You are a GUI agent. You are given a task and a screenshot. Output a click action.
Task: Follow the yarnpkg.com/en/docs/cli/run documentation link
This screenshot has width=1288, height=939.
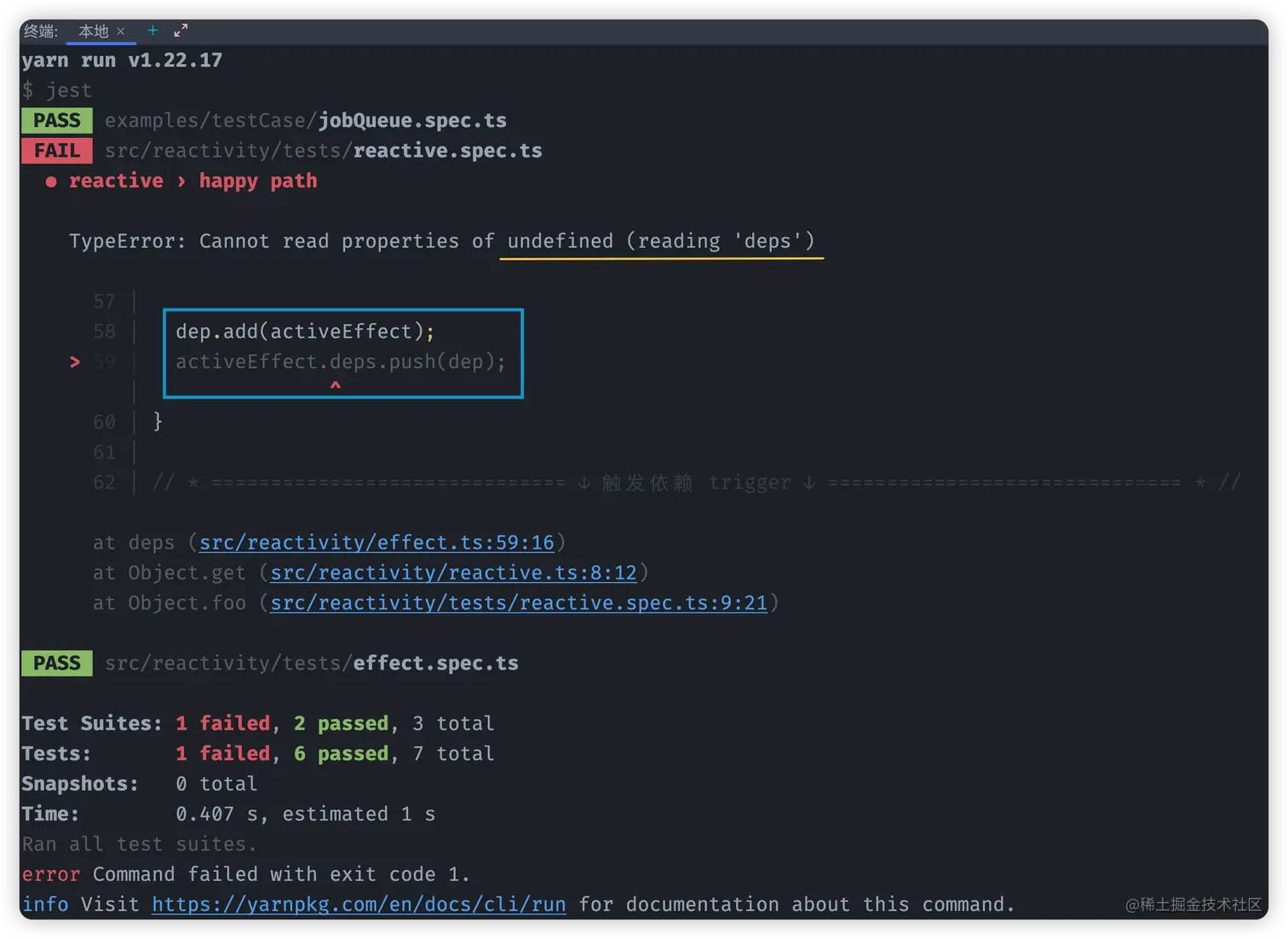point(359,905)
